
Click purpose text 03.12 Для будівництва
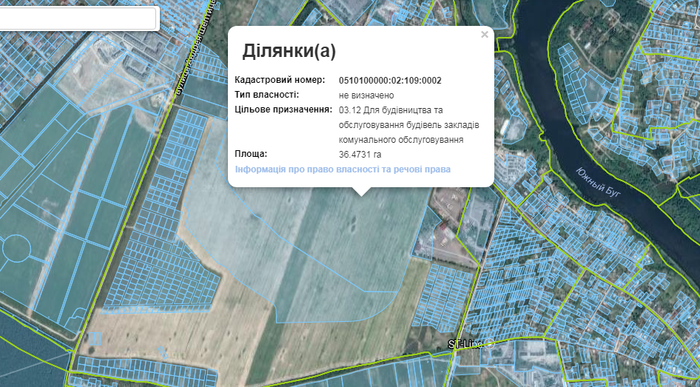(391, 110)
